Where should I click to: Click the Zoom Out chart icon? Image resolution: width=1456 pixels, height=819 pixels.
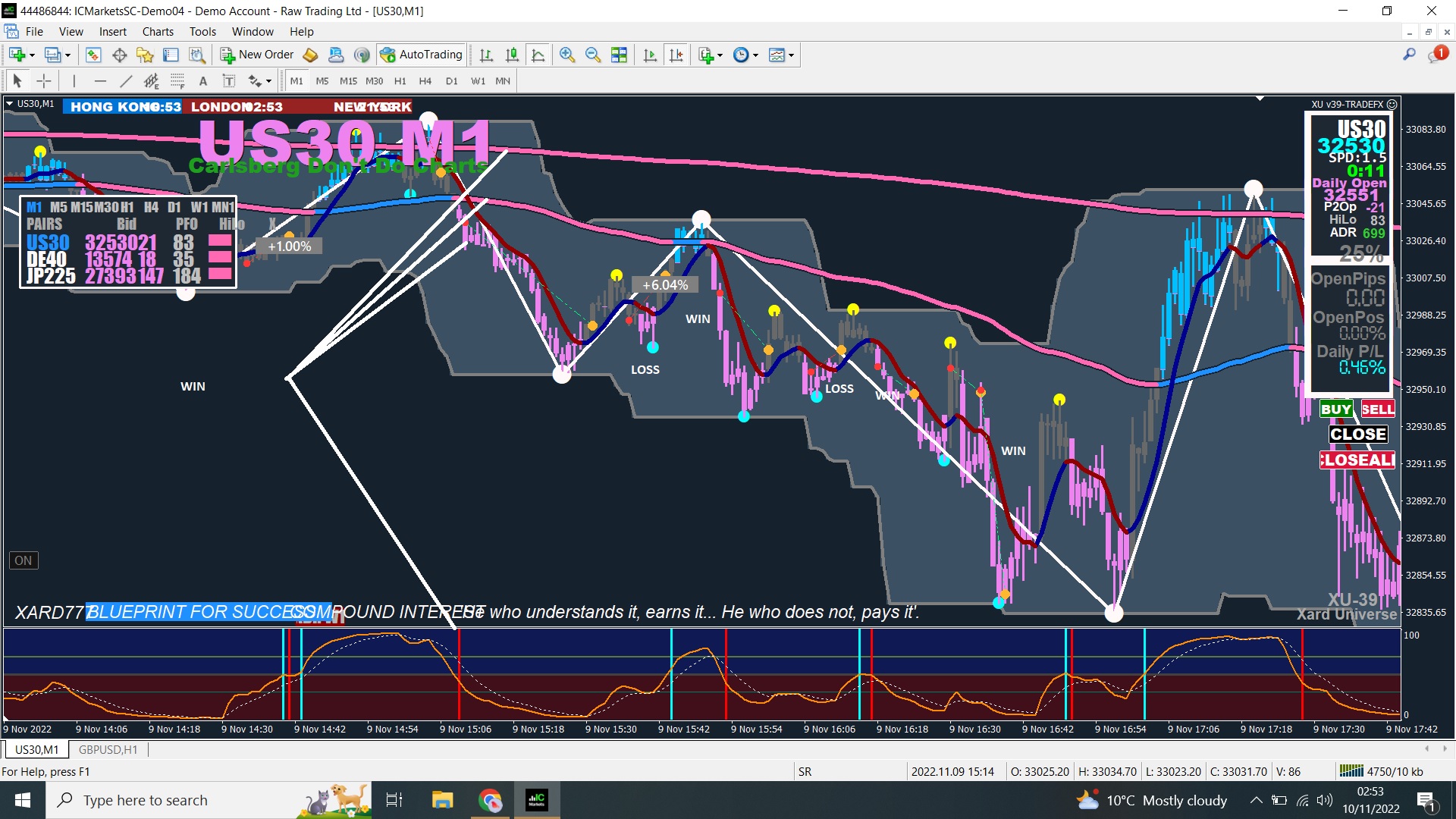tap(593, 55)
